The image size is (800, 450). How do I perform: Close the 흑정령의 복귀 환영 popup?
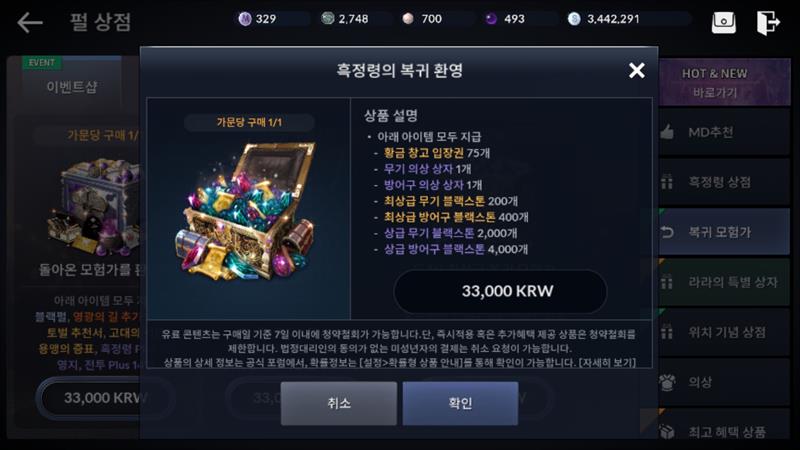[x=637, y=70]
